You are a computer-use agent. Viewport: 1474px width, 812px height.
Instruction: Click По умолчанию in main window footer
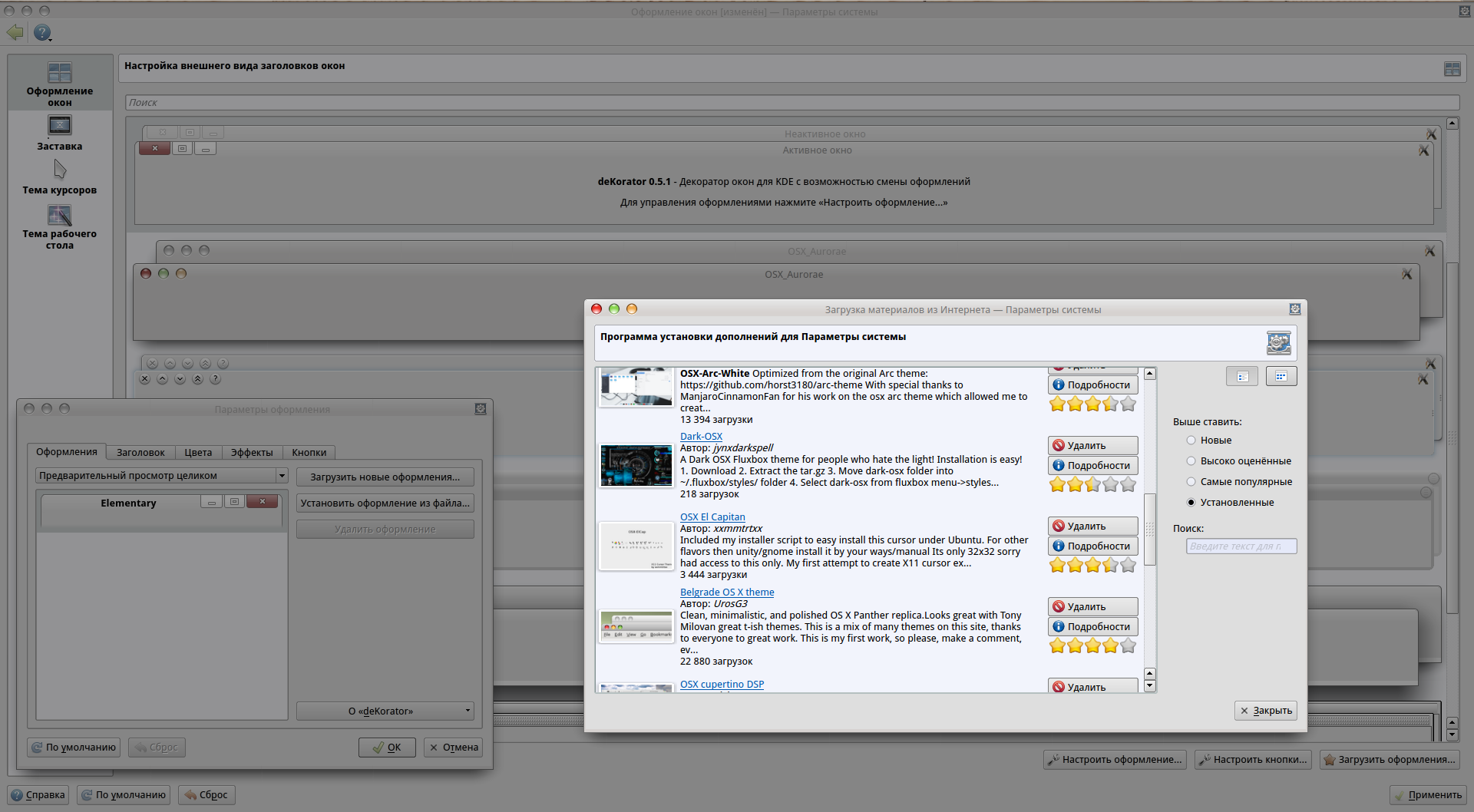124,795
